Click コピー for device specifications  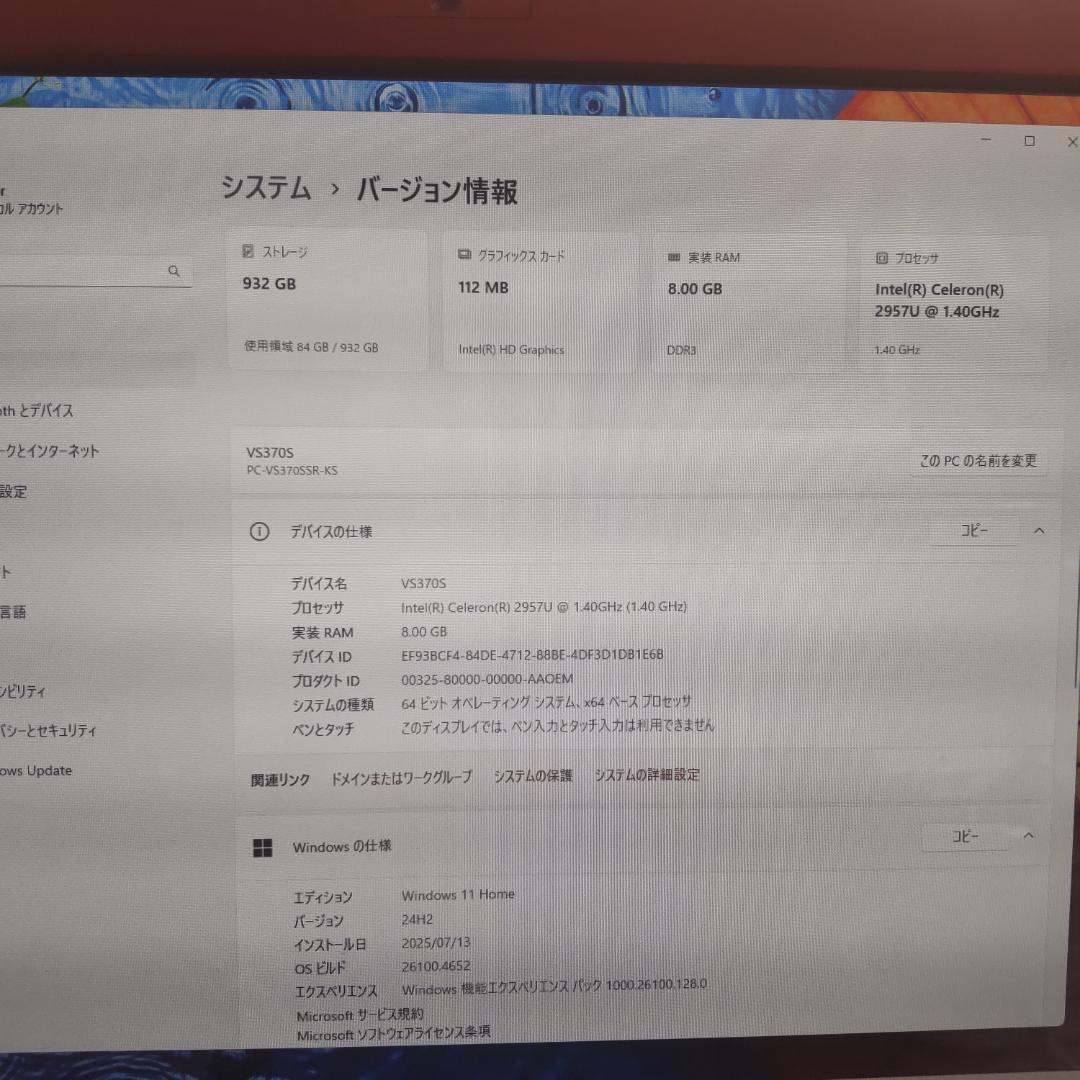(975, 531)
